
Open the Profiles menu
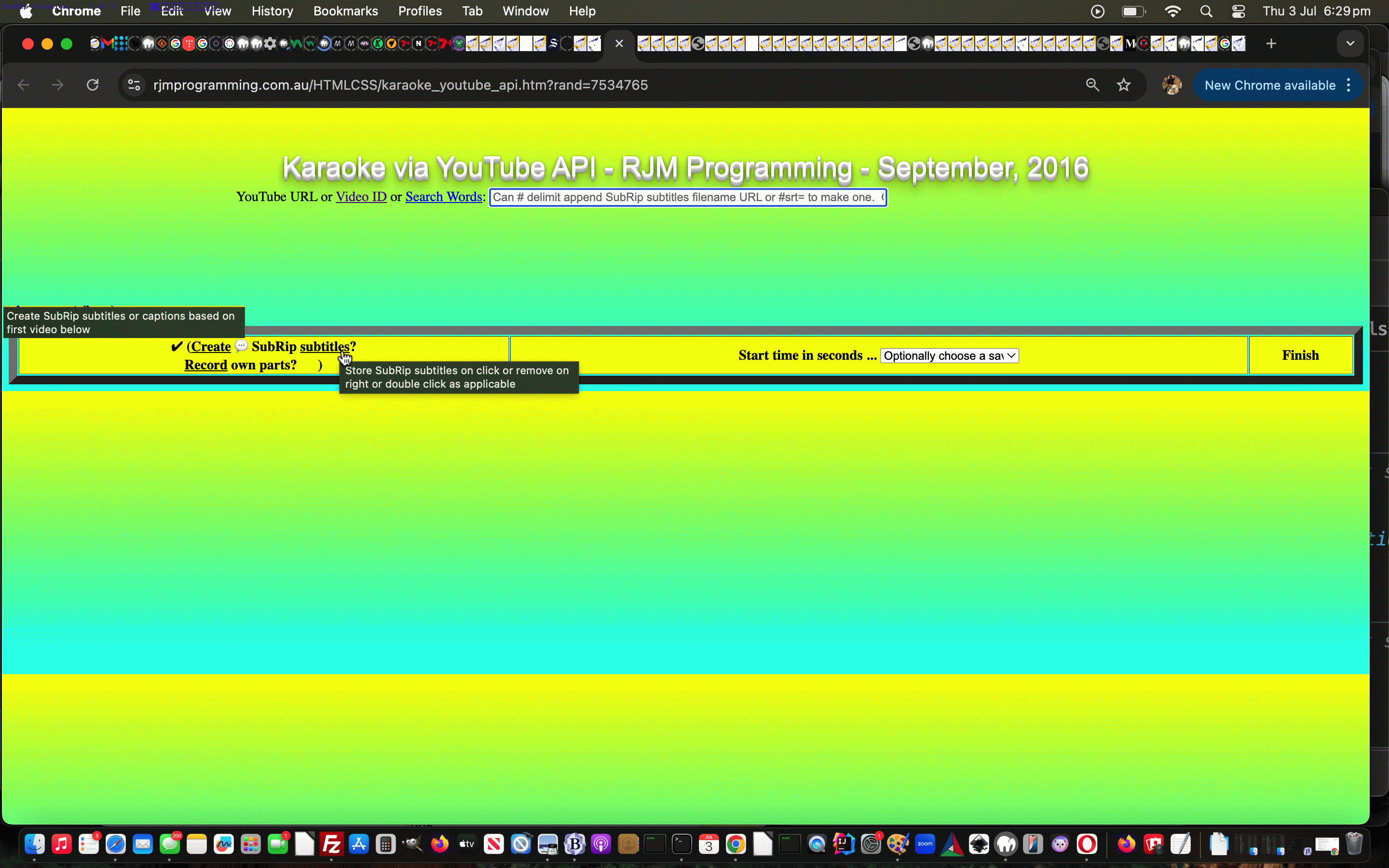(420, 11)
